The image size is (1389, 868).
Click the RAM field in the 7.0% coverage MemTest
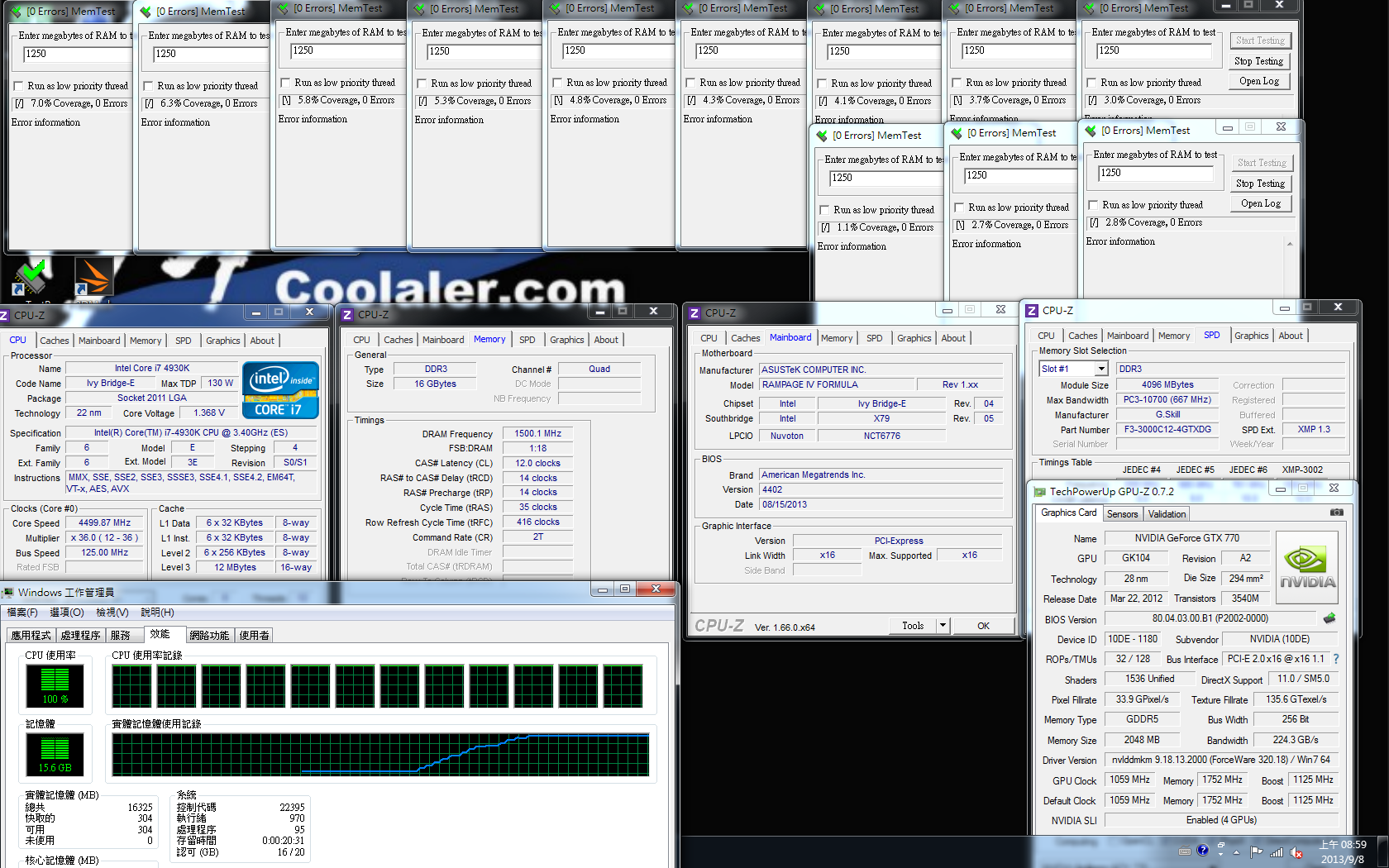click(78, 55)
